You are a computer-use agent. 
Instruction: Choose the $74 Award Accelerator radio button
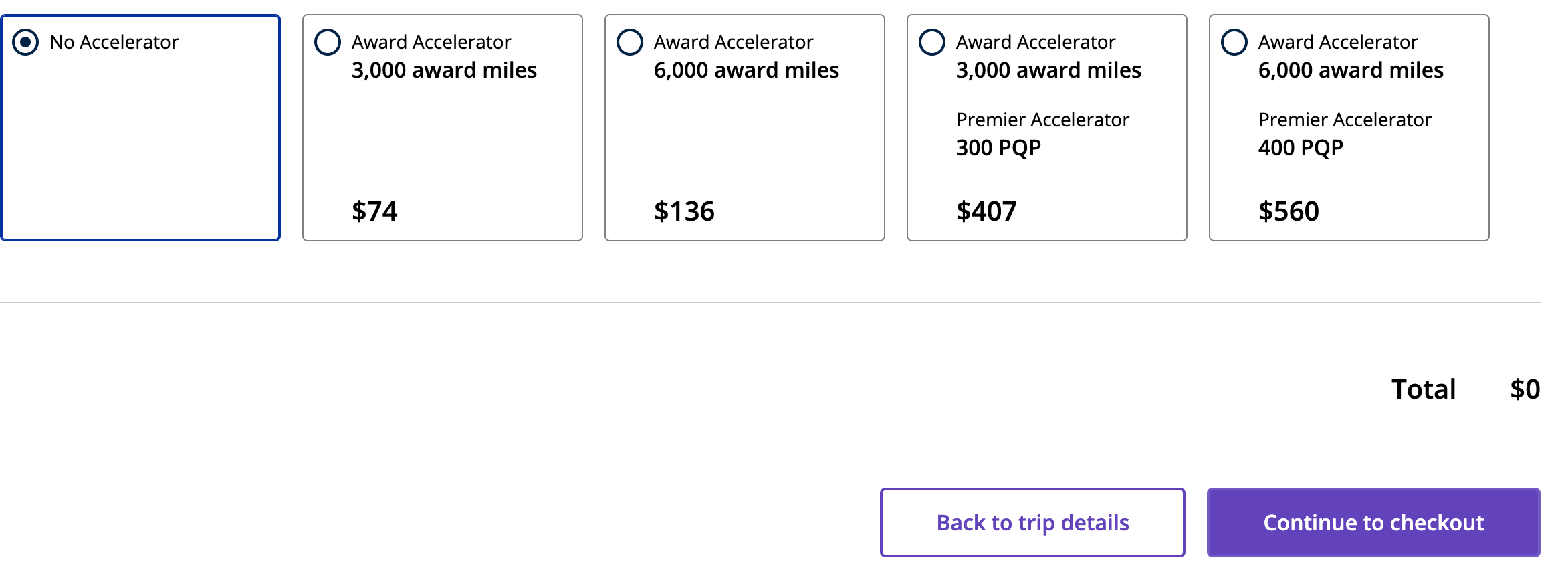pyautogui.click(x=328, y=42)
